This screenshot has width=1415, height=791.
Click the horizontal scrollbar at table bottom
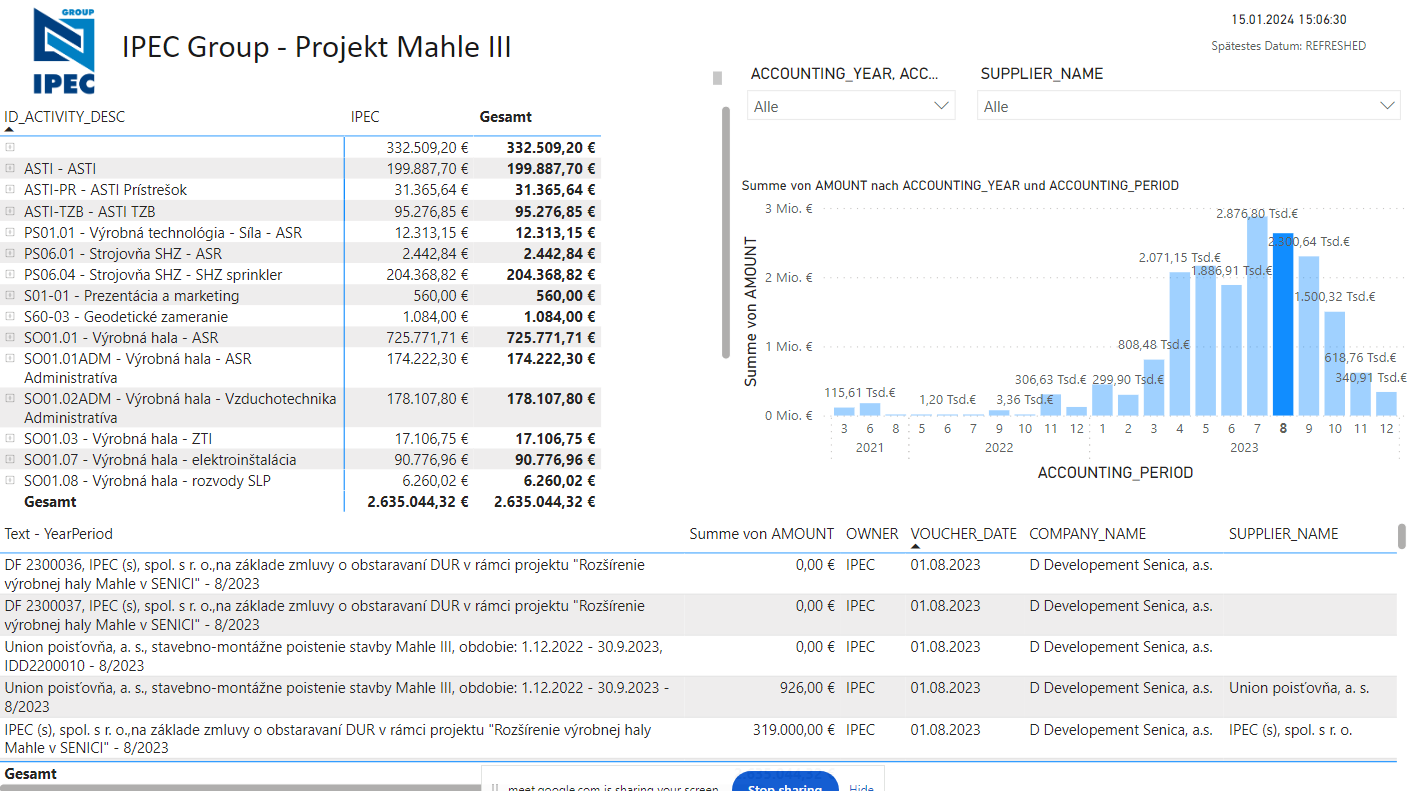[240, 788]
